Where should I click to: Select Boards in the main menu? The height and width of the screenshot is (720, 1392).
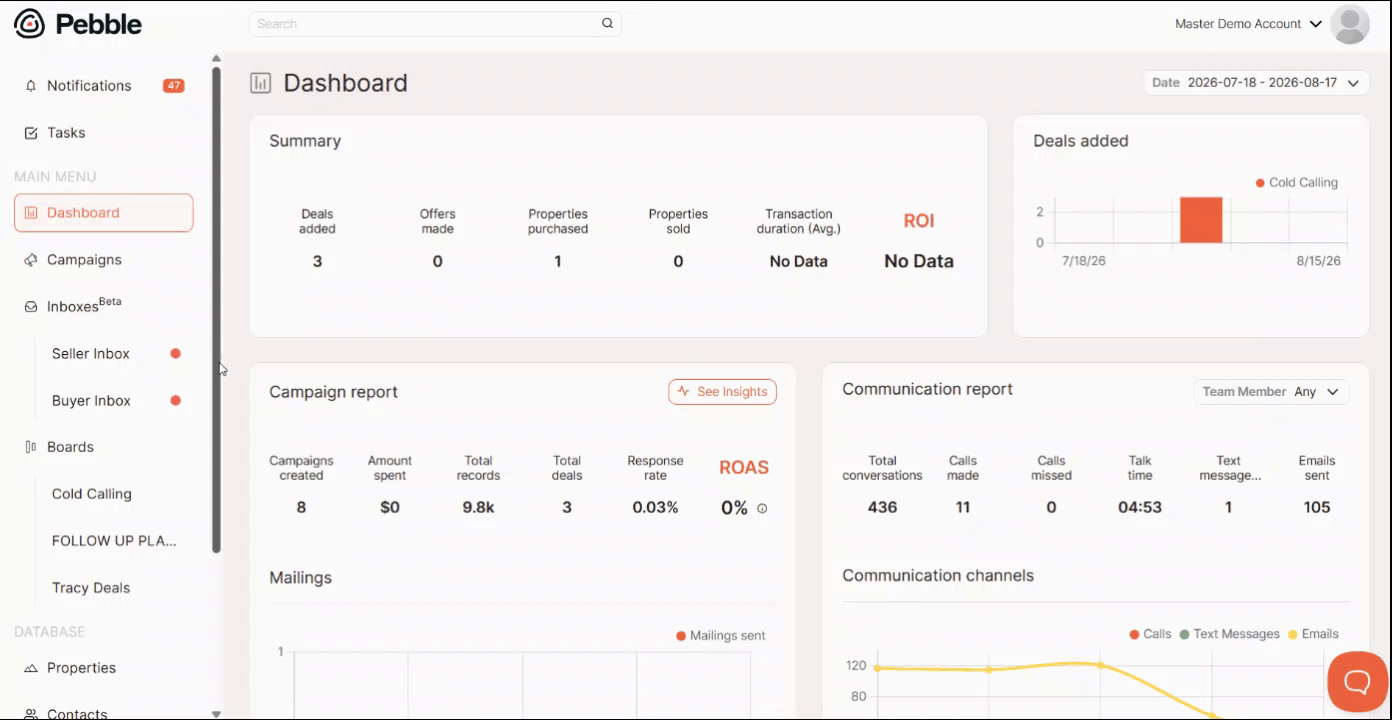(x=70, y=447)
